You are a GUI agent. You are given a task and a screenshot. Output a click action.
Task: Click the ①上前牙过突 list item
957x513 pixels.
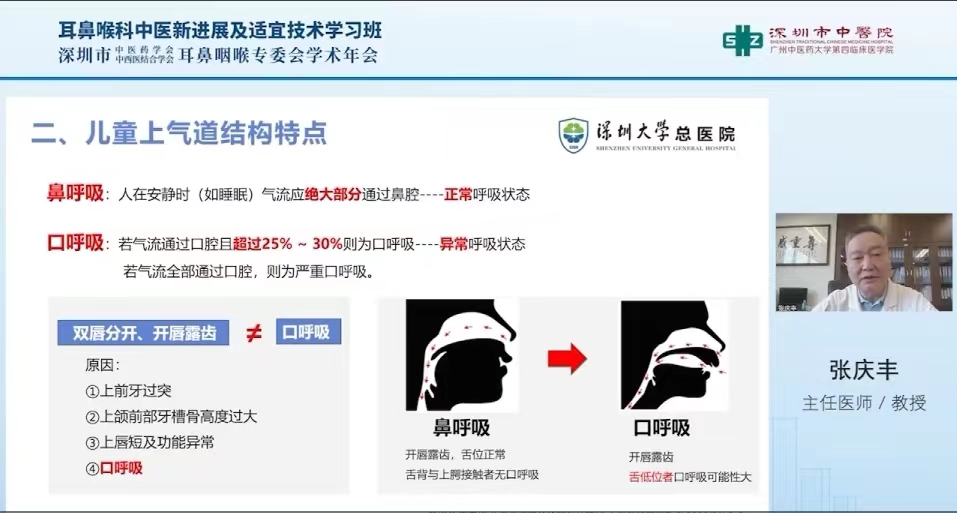point(128,390)
